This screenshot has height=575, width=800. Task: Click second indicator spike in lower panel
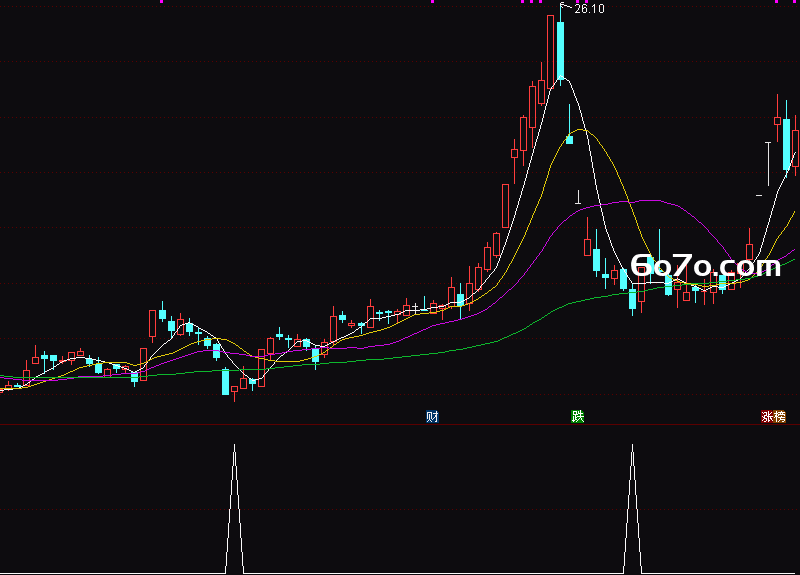[633, 508]
